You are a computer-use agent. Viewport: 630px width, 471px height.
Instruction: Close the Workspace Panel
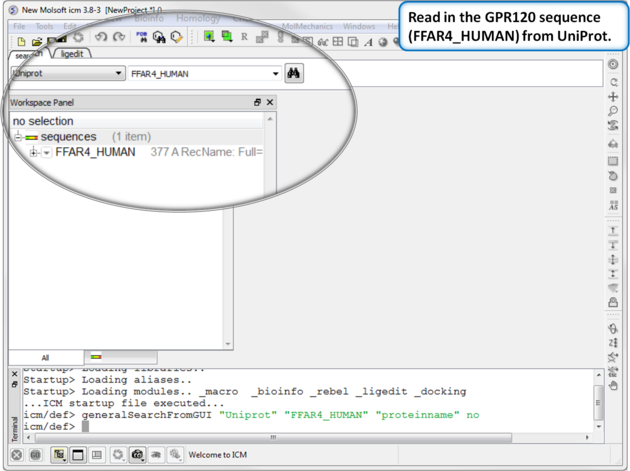(270, 103)
